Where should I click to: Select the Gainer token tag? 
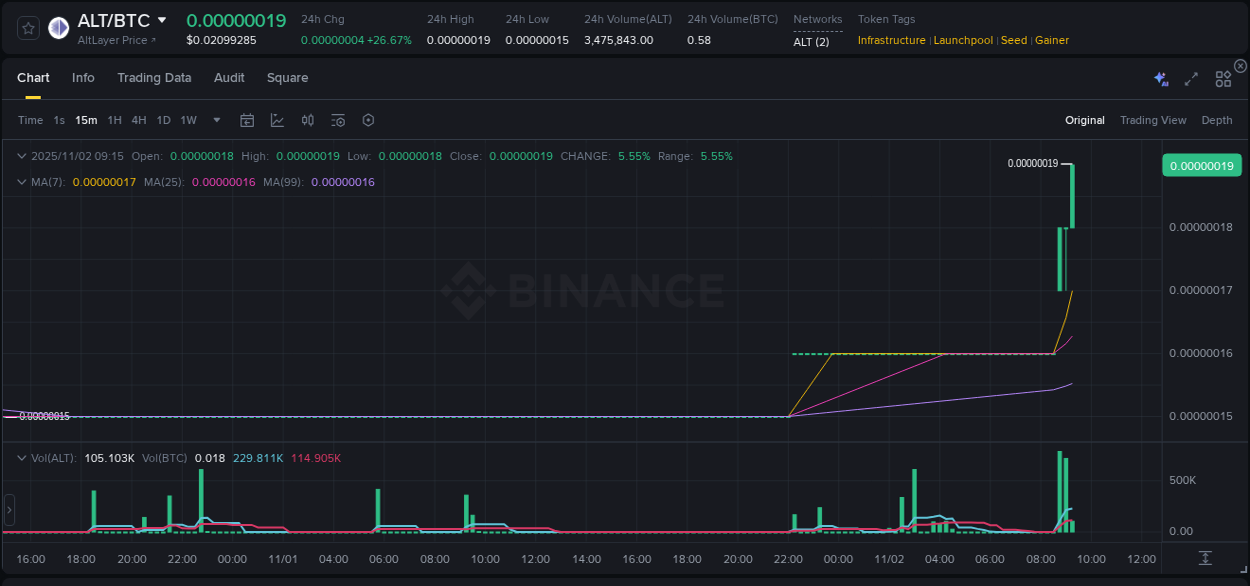[x=1052, y=40]
